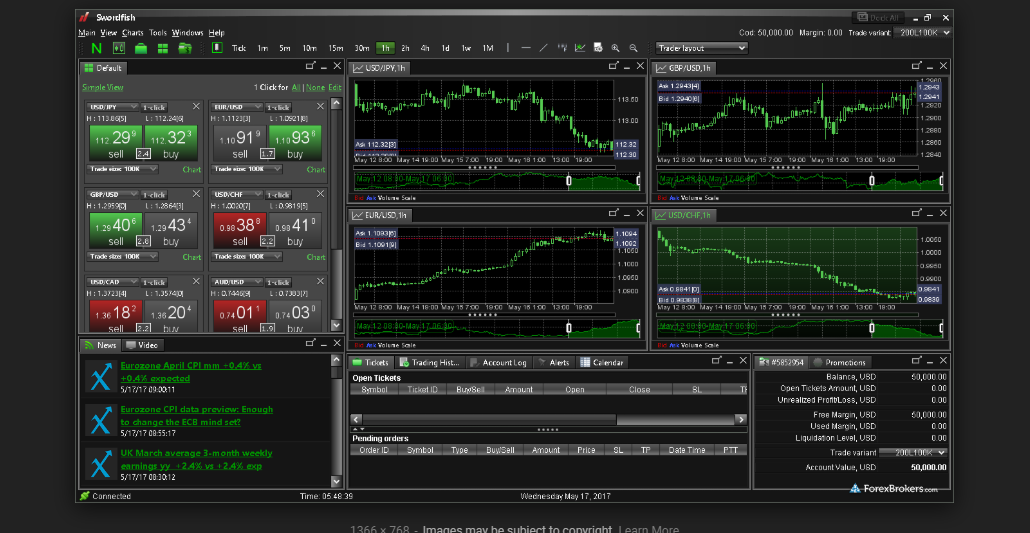Select the vertical line drawing tool

click(x=508, y=48)
